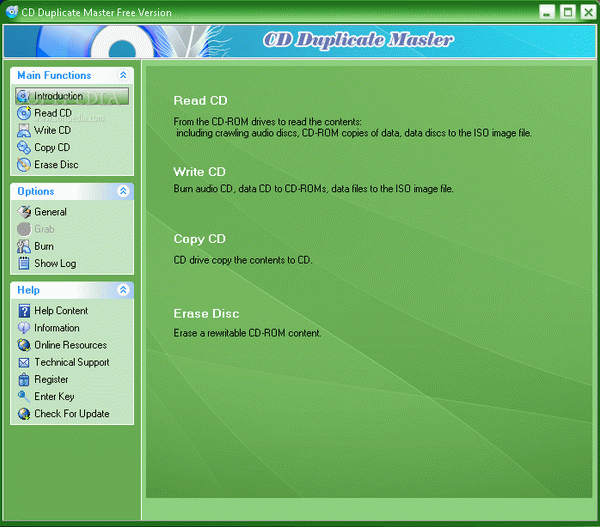Open the Copy CD function

(x=52, y=148)
